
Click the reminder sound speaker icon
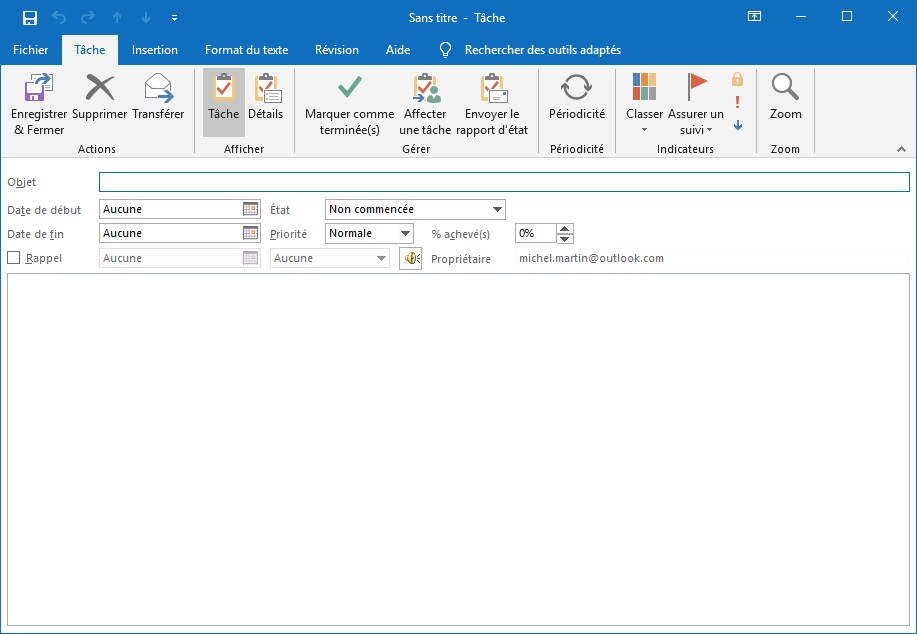[410, 258]
